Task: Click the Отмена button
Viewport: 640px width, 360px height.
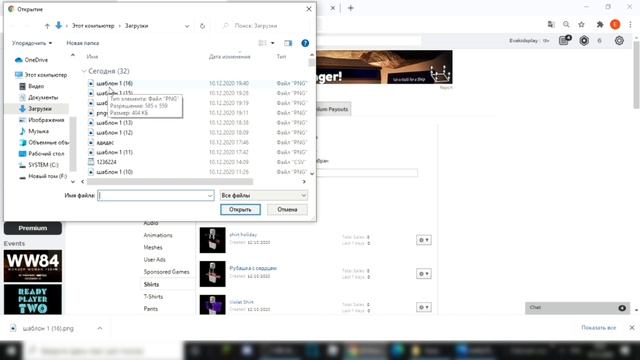Action: coord(287,209)
